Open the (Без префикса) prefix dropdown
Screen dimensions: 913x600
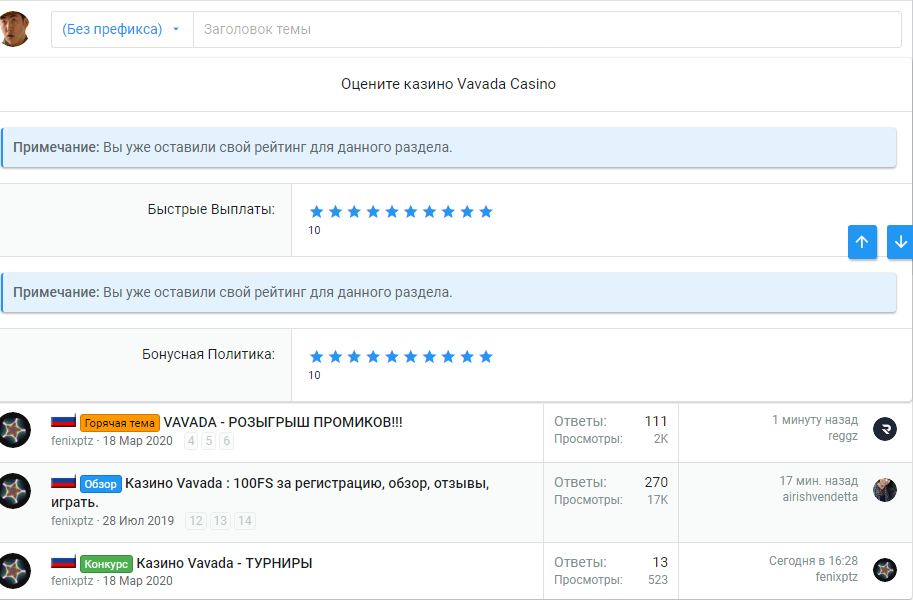click(122, 29)
